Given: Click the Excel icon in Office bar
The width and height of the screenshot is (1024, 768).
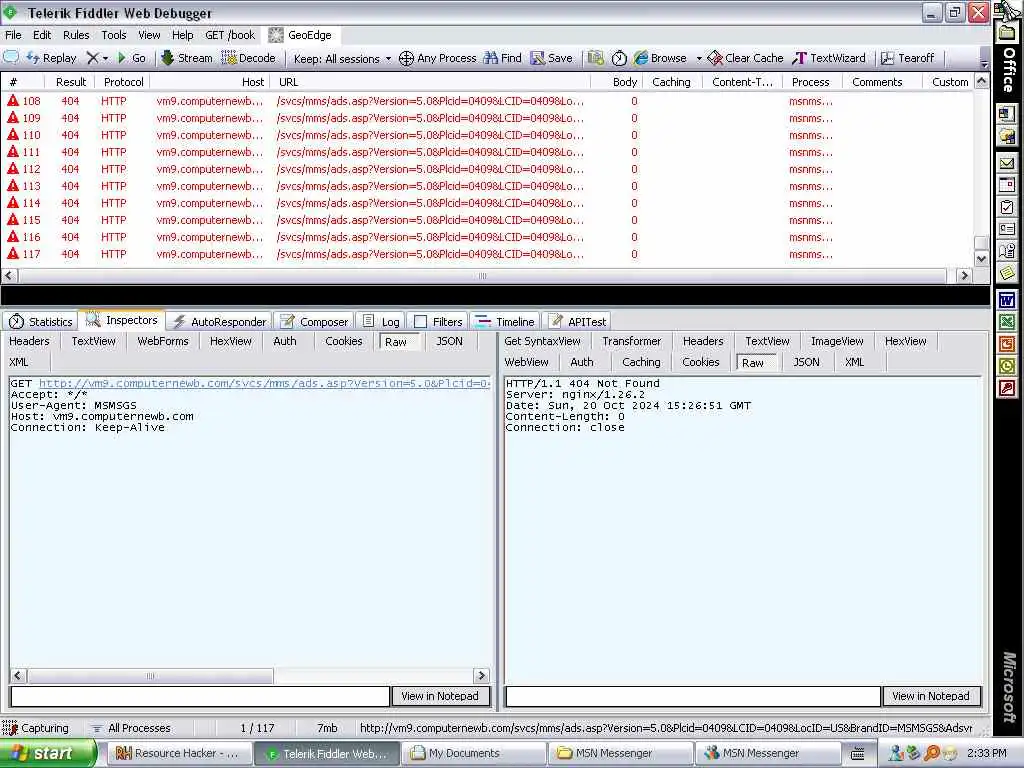Looking at the screenshot, I should (1006, 321).
